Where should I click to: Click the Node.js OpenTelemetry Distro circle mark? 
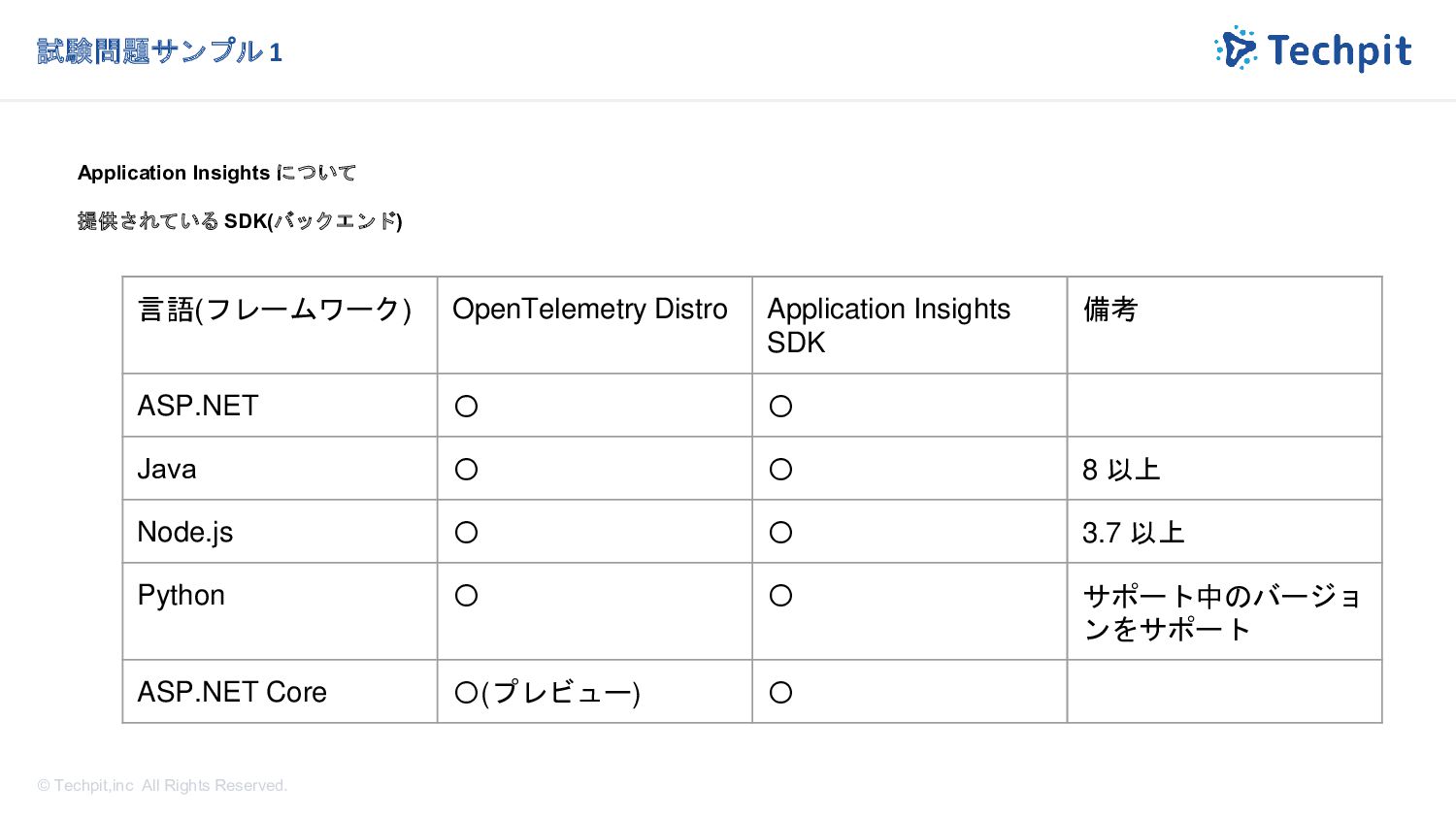pyautogui.click(x=467, y=533)
